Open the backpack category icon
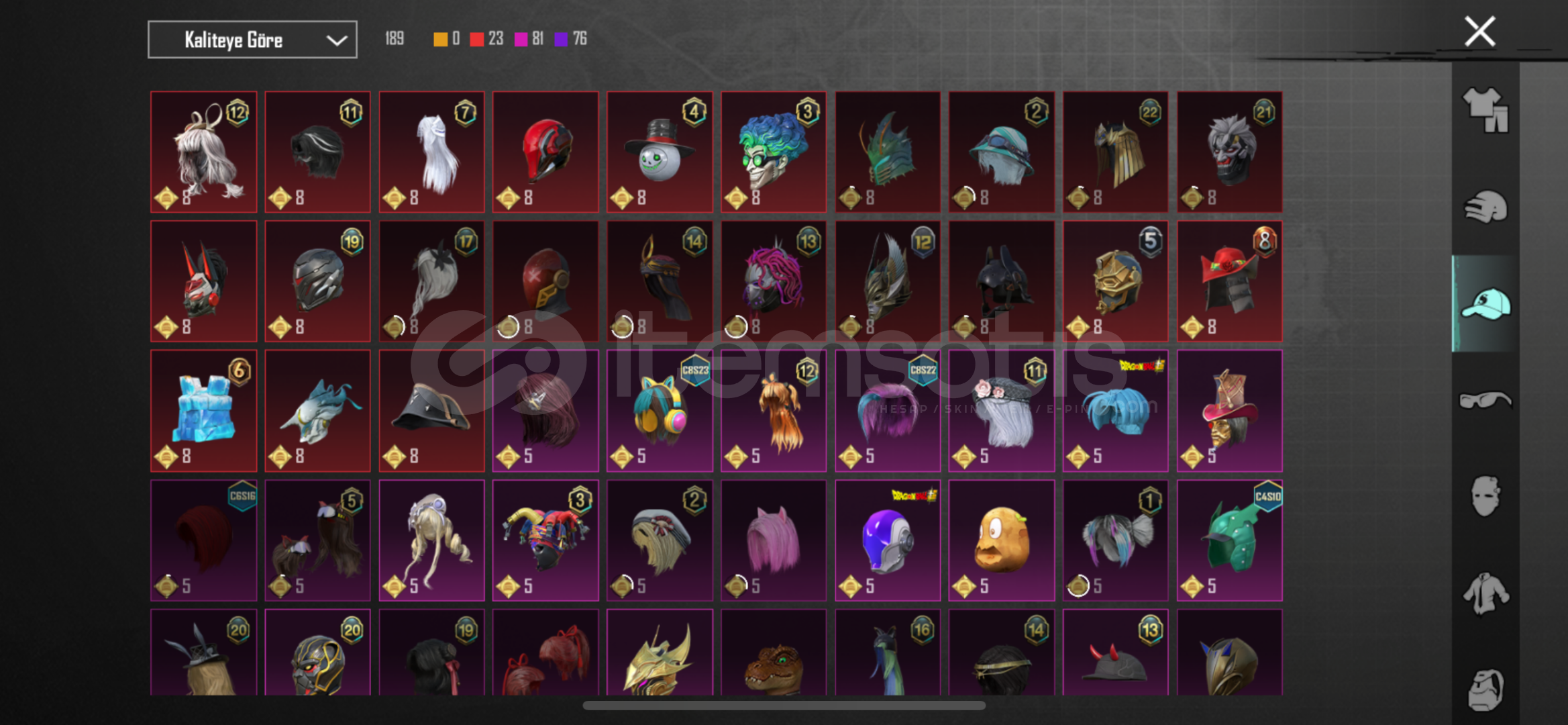The height and width of the screenshot is (725, 1568). point(1485,689)
